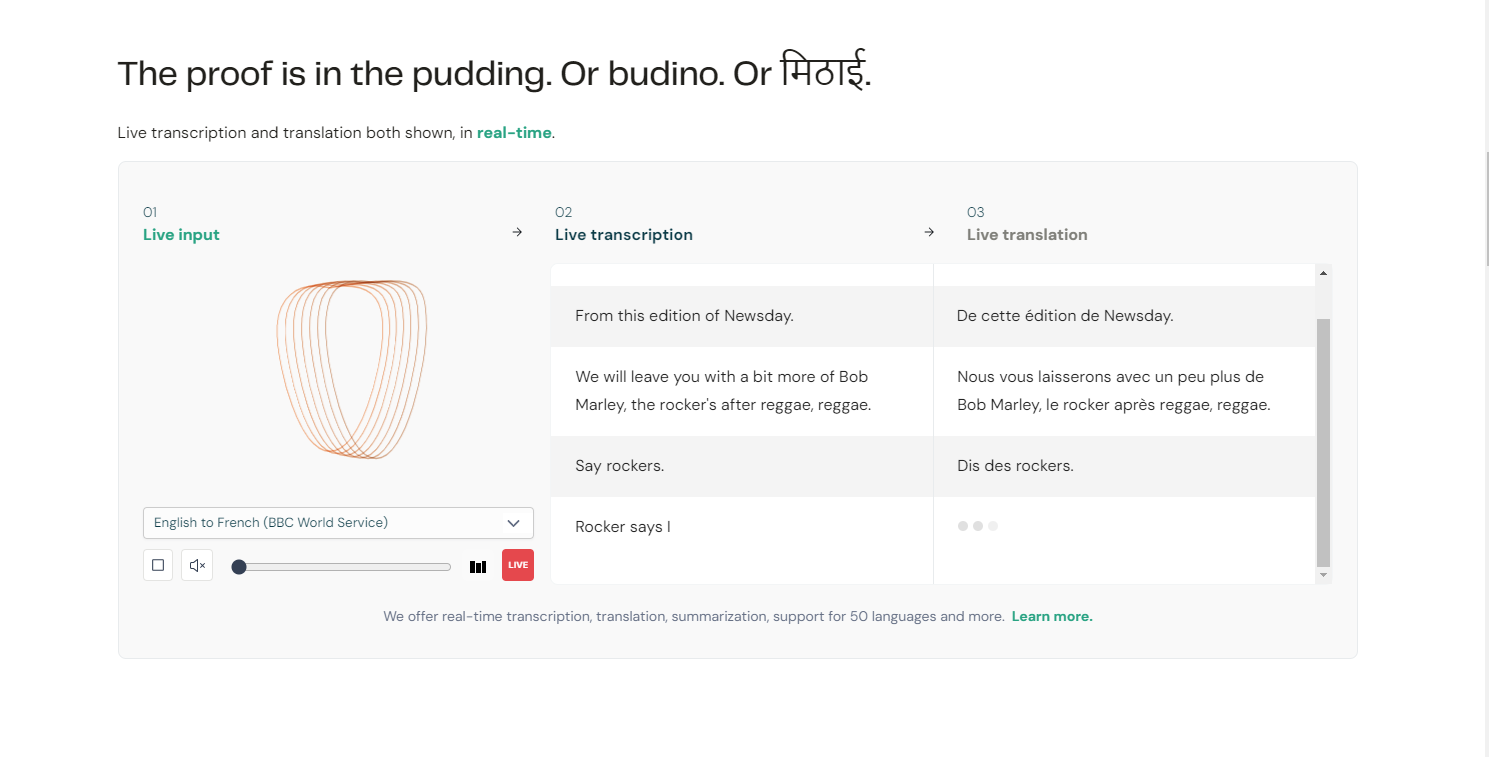Screen dimensions: 1489x757
Task: Click the red LIVE indicator button
Action: [518, 565]
